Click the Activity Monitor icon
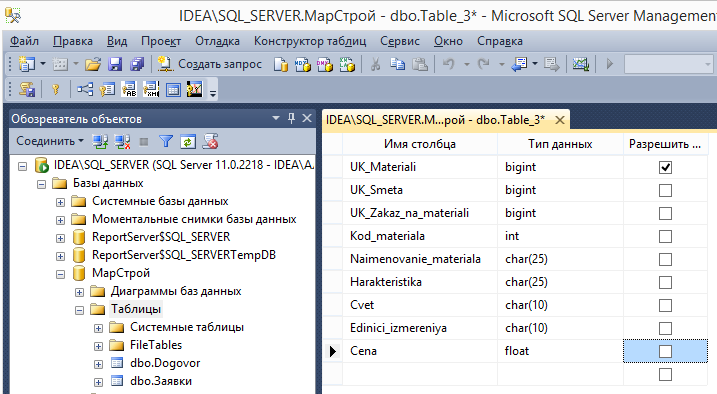The width and height of the screenshot is (717, 394). (x=580, y=64)
